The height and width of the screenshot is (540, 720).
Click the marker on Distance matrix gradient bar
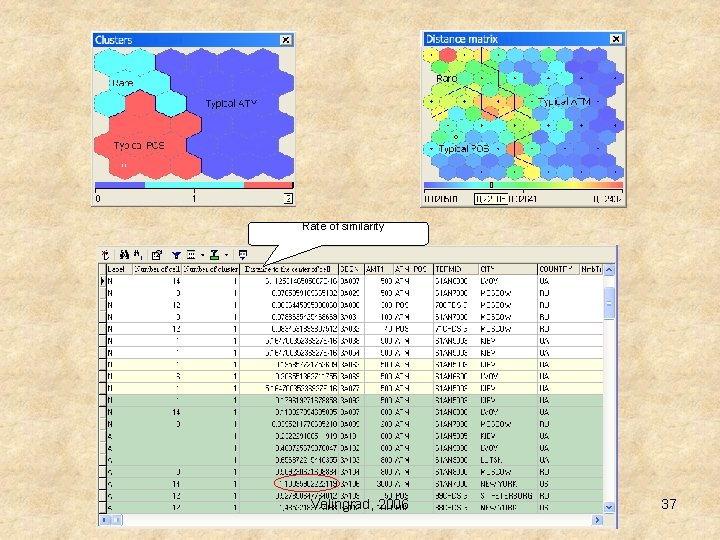(x=491, y=185)
